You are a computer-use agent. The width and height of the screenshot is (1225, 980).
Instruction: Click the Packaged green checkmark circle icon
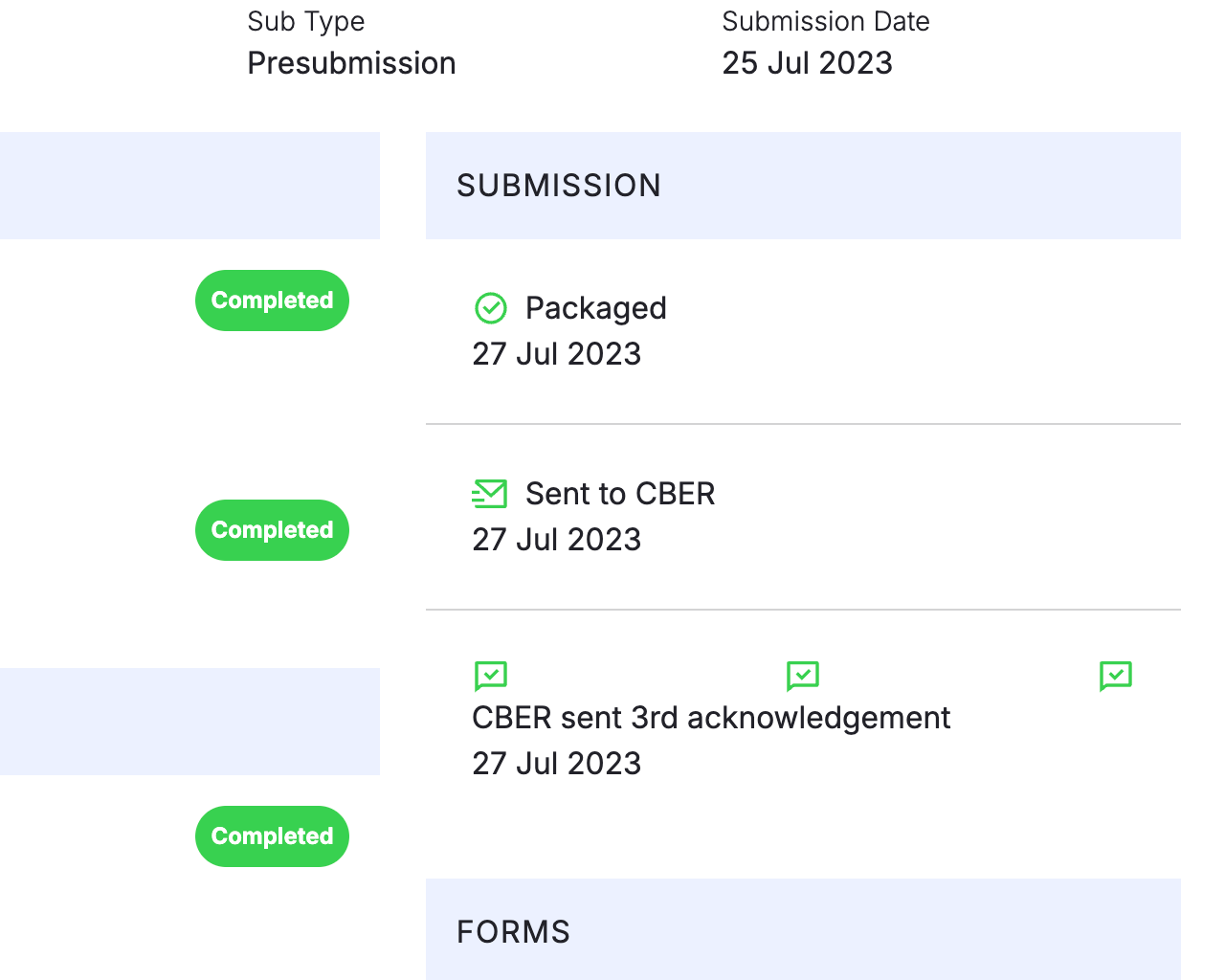[x=491, y=308]
